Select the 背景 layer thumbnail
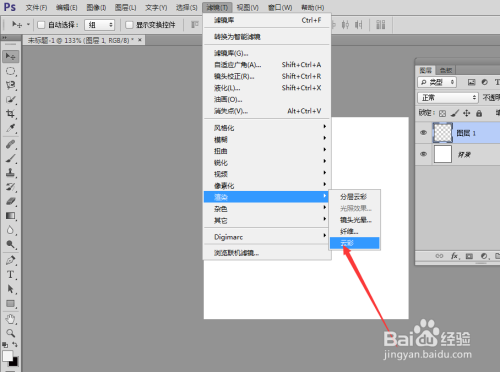This screenshot has width=500, height=372. (443, 154)
